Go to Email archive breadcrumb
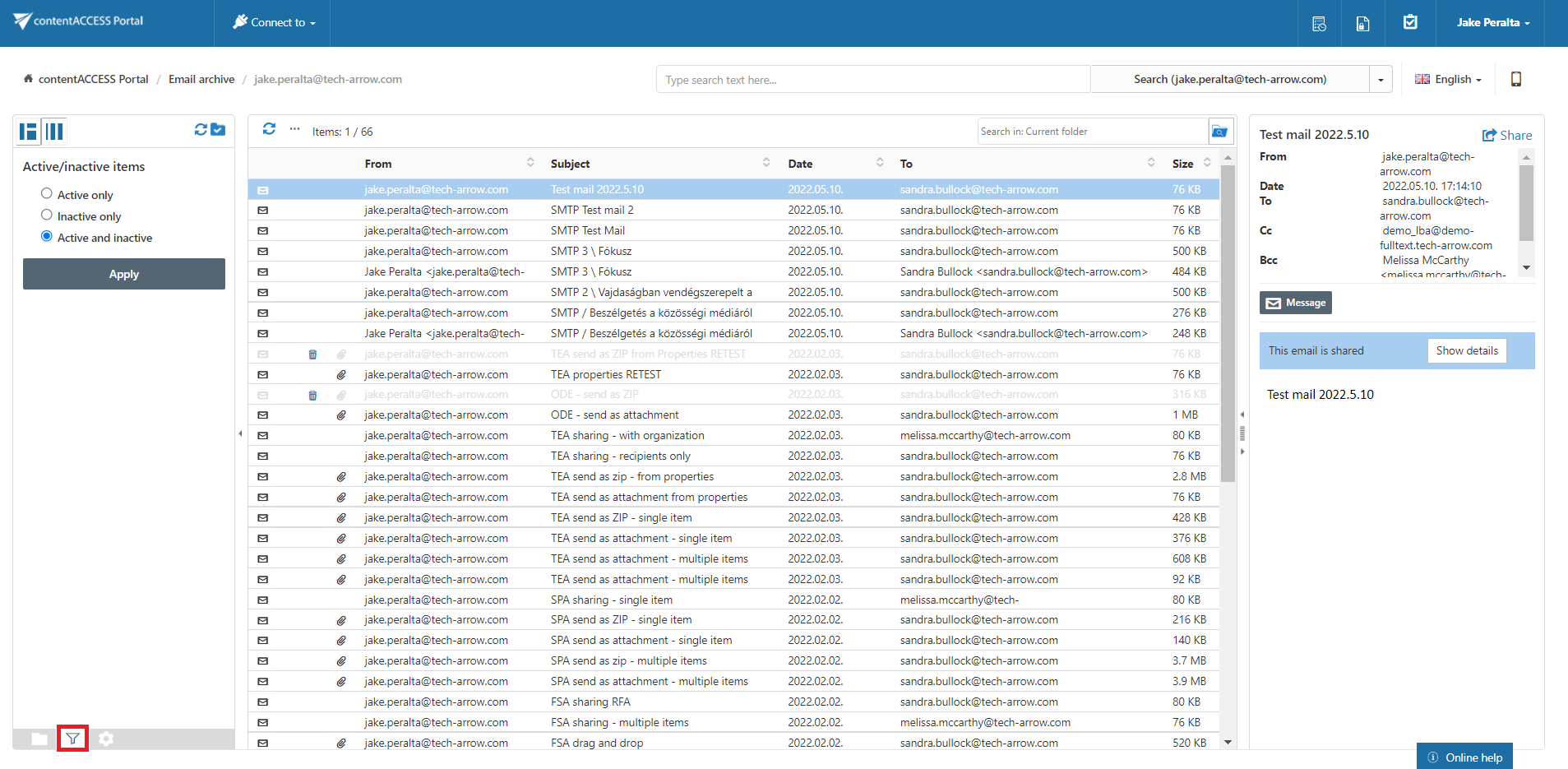Screen dimensions: 1568x769 click(x=201, y=79)
